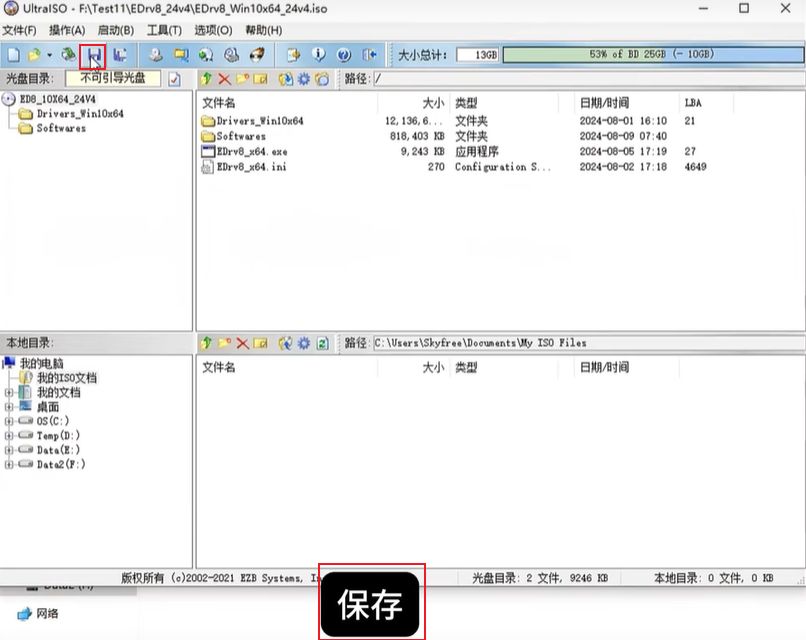The image size is (806, 640).
Task: Expand the OS(C:) drive tree node
Action: pyautogui.click(x=9, y=421)
